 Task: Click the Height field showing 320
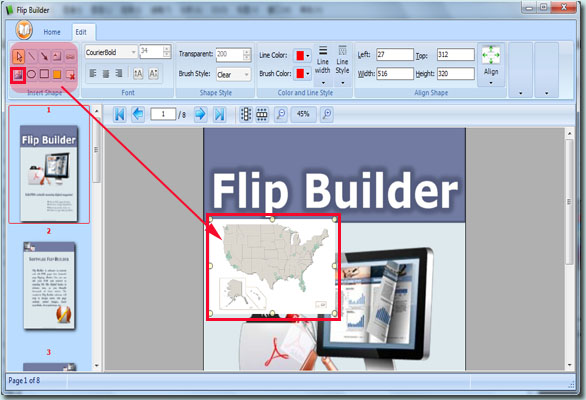click(456, 74)
